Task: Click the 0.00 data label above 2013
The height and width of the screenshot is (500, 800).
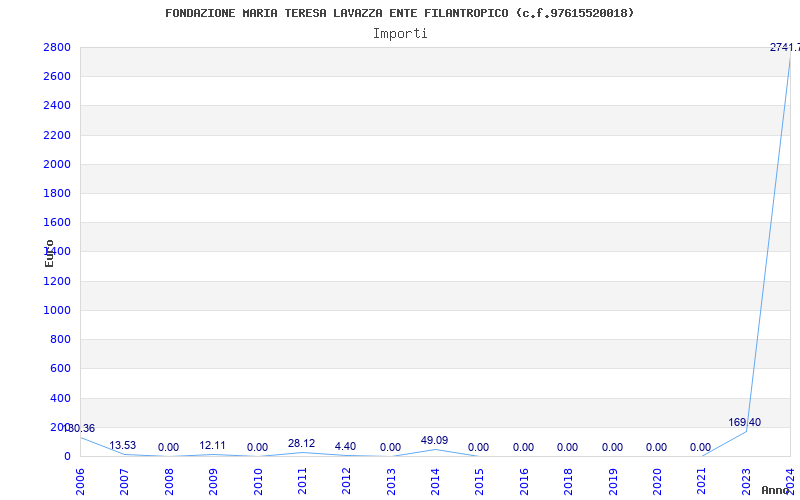Action: click(390, 447)
